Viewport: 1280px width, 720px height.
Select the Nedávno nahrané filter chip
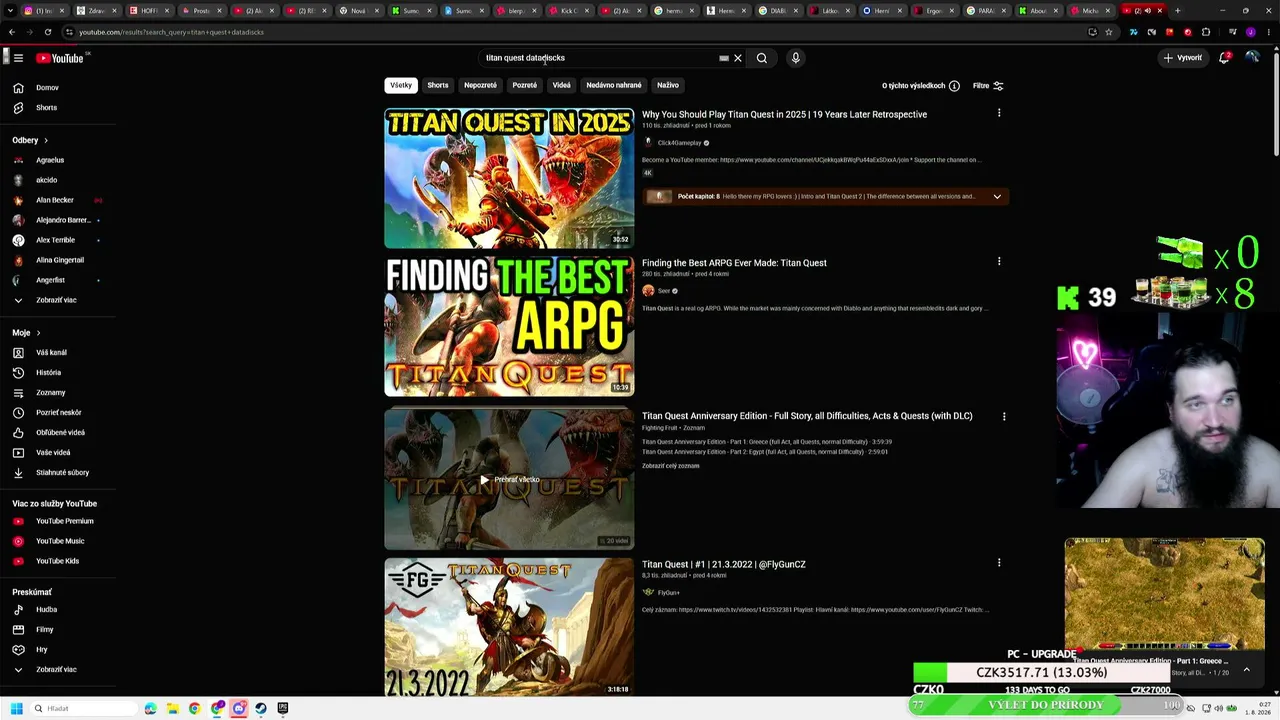[x=614, y=86]
